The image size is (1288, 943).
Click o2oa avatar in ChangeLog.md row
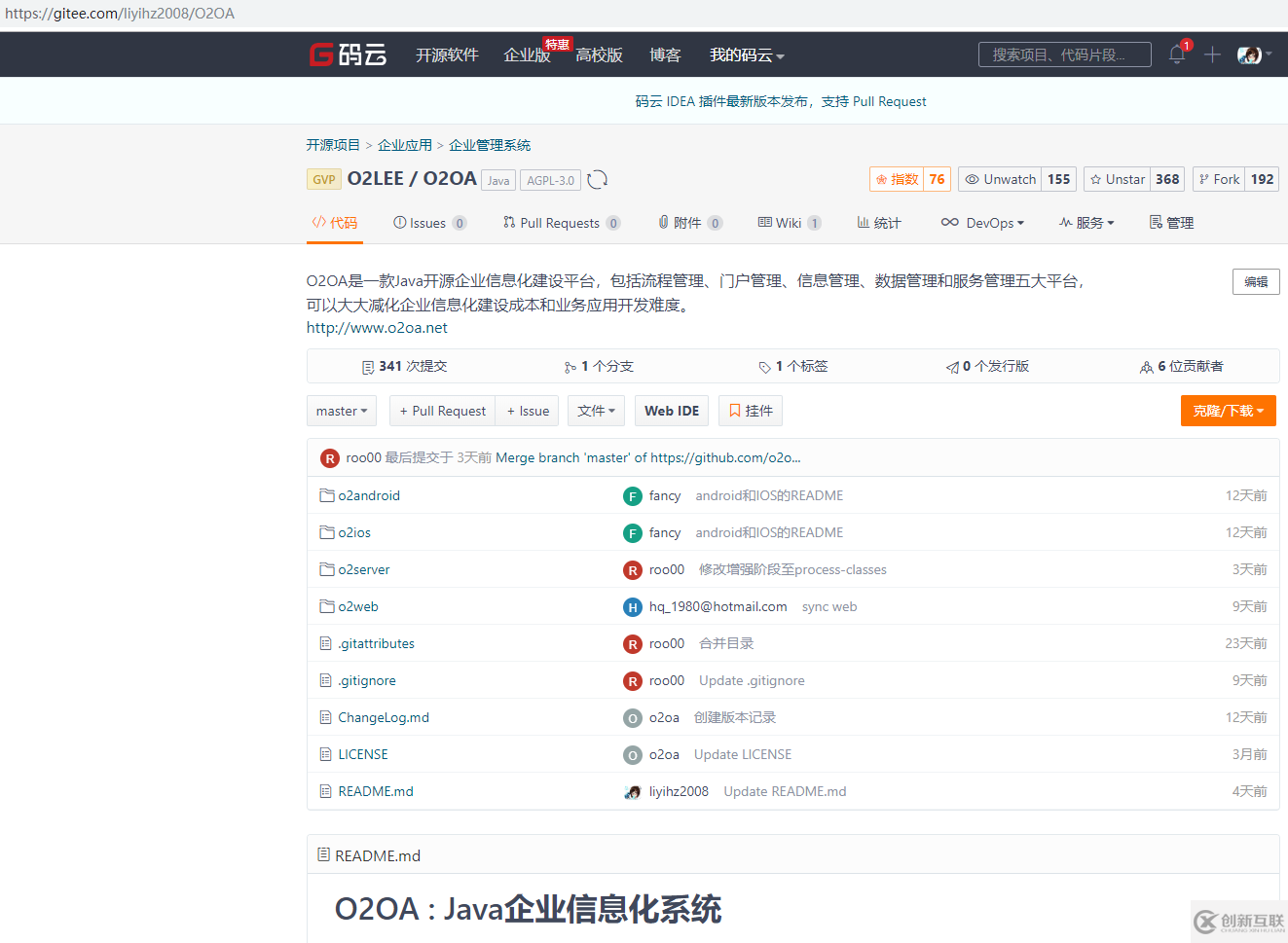click(x=633, y=718)
